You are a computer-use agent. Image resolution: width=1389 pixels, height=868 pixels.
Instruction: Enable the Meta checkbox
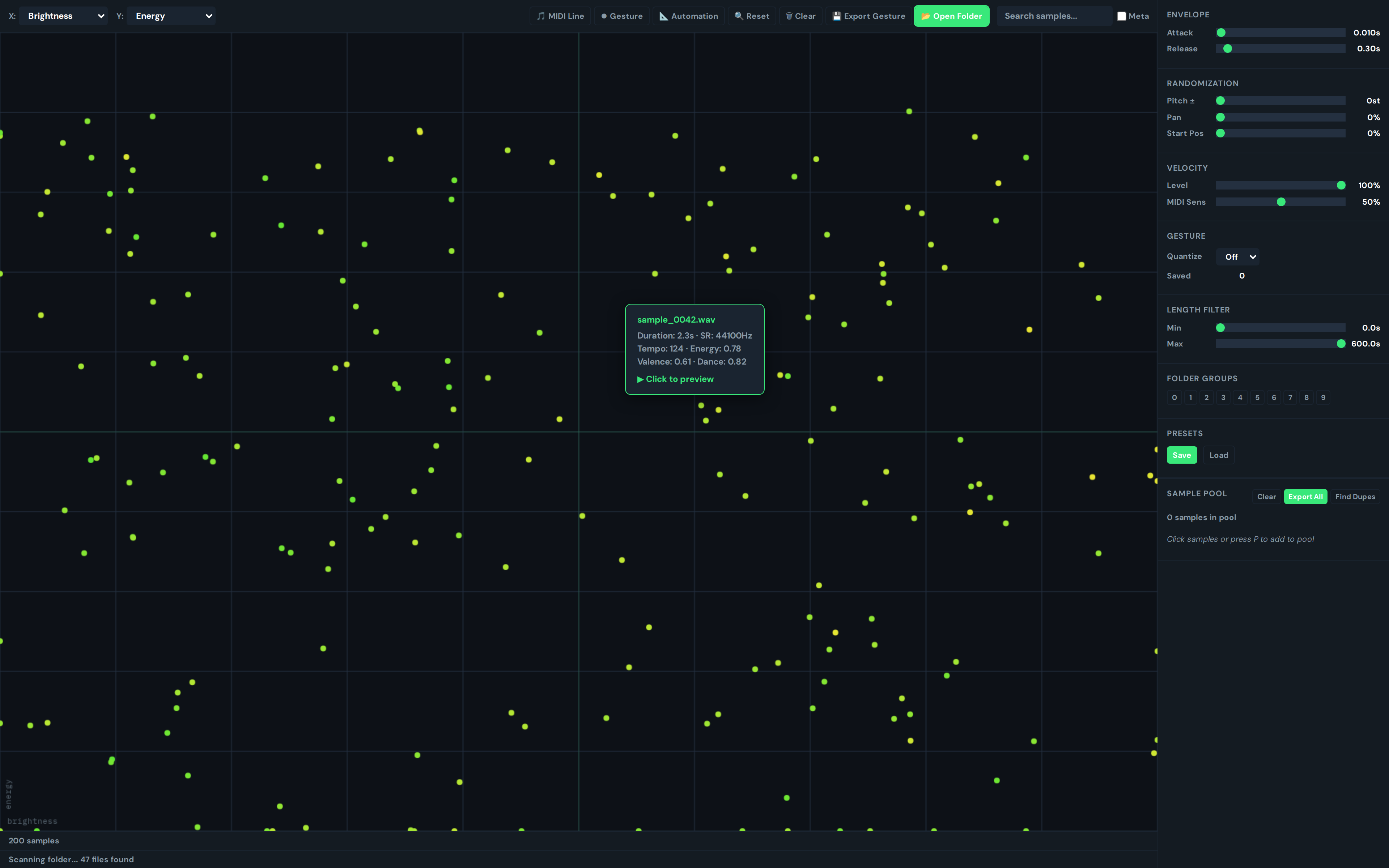click(1122, 16)
